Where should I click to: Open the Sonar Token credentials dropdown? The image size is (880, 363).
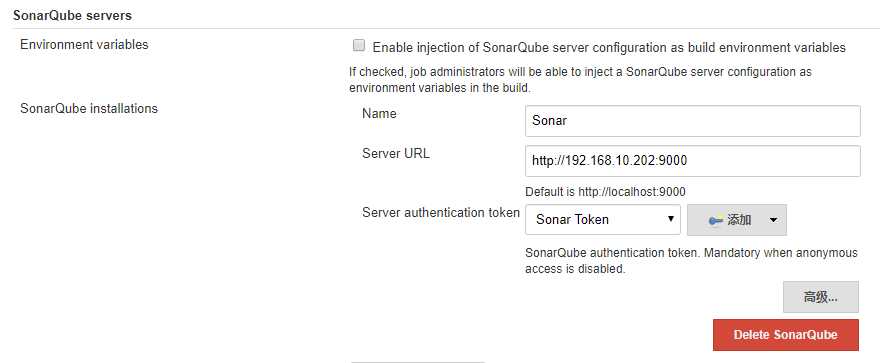[x=603, y=219]
